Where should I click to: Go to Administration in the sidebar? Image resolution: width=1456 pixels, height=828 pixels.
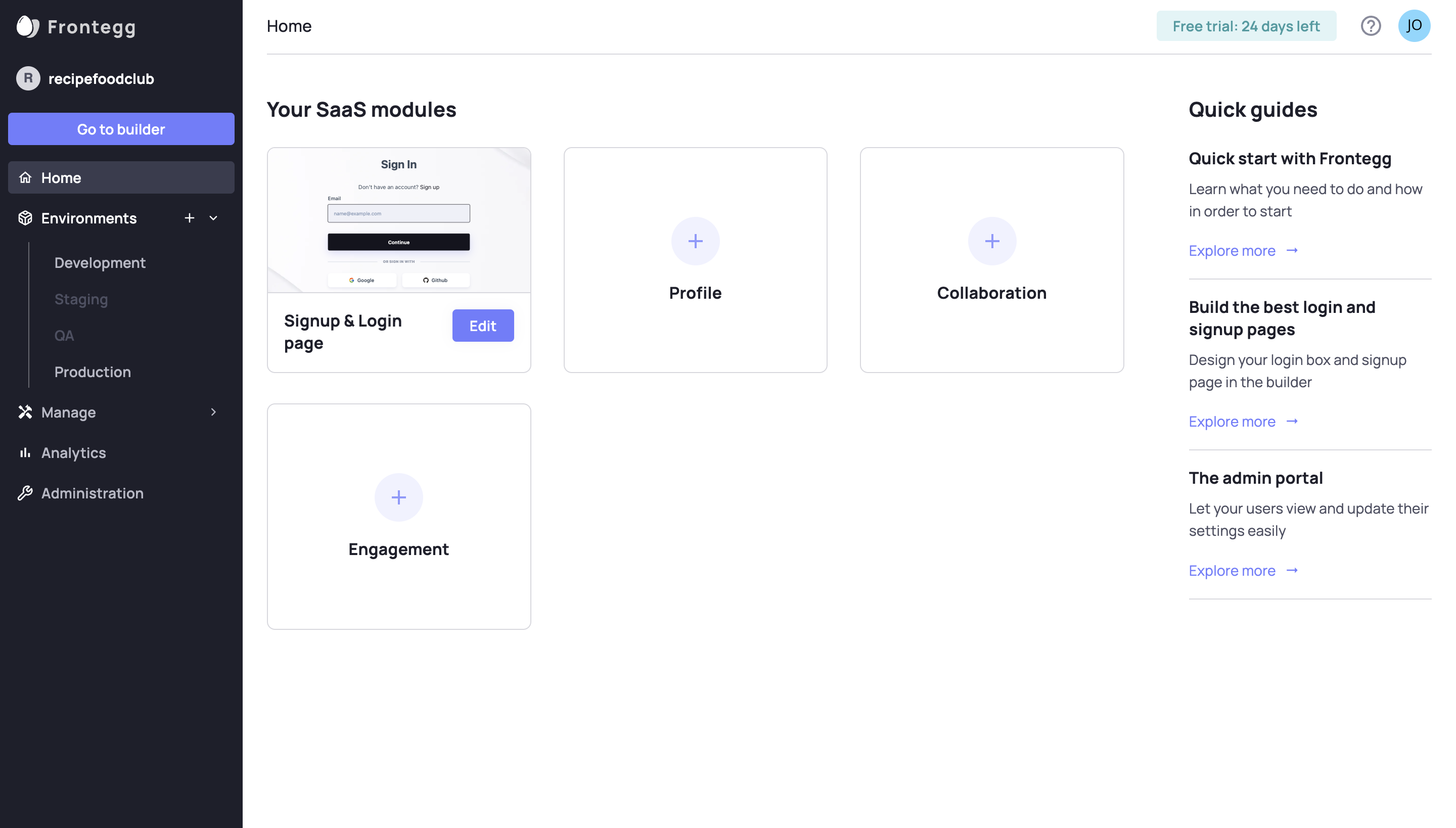[92, 493]
